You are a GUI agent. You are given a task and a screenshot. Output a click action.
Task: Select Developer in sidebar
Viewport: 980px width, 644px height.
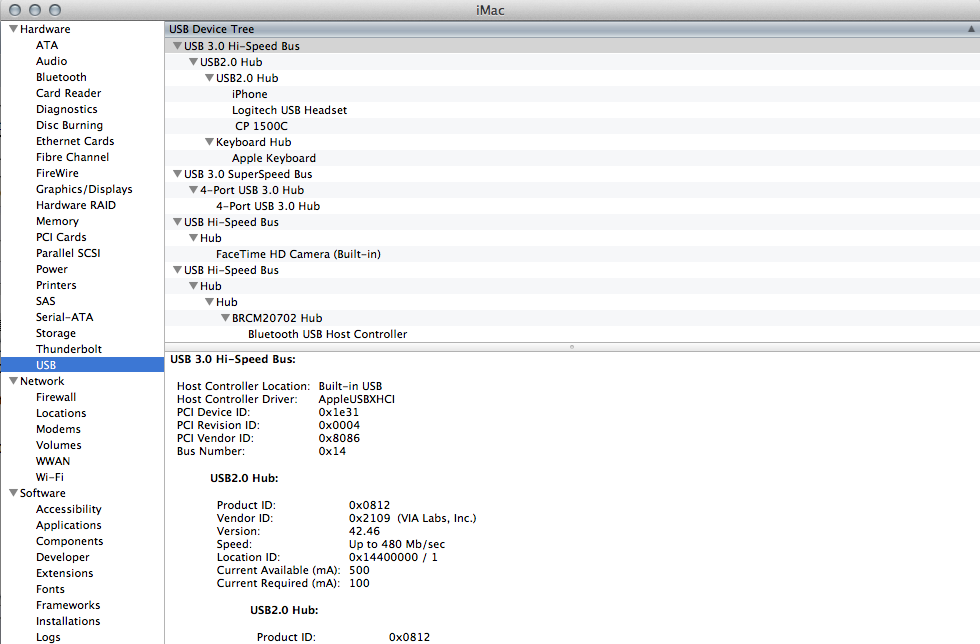(62, 557)
